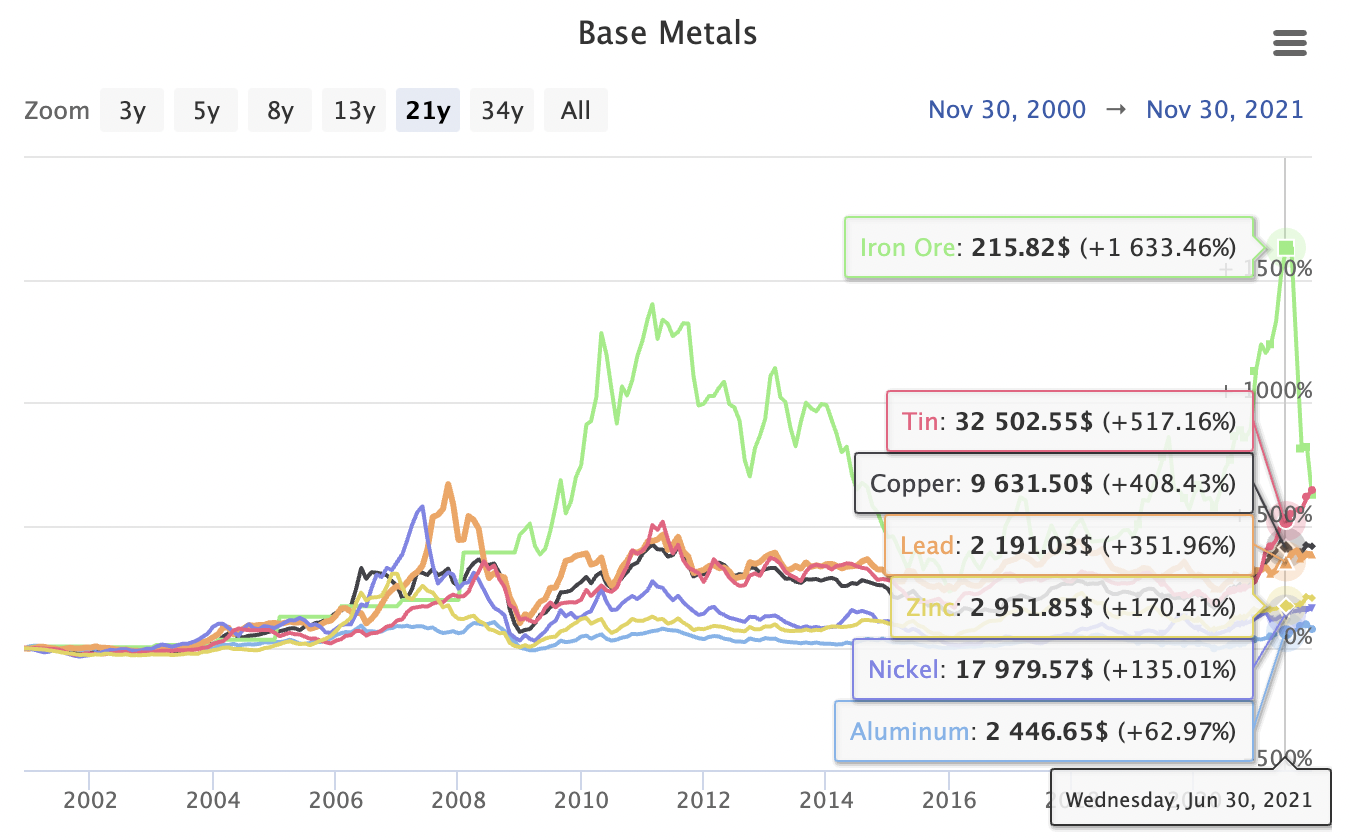Click the Zinc yellow diamond marker

coord(1286,607)
